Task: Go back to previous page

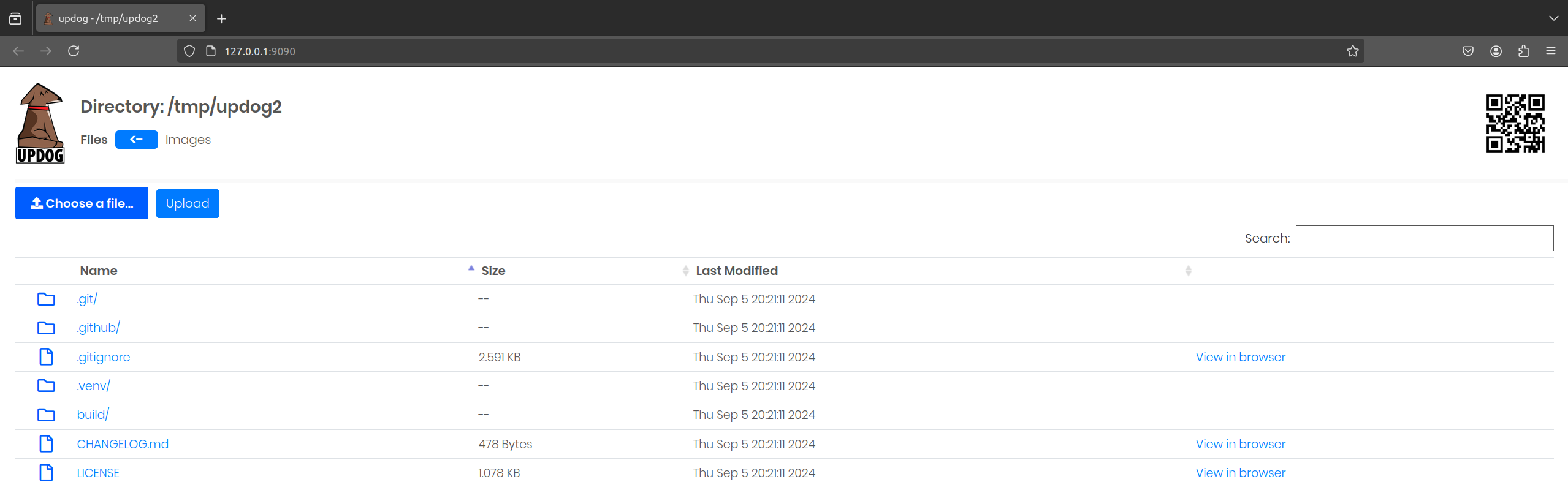Action: click(x=18, y=51)
